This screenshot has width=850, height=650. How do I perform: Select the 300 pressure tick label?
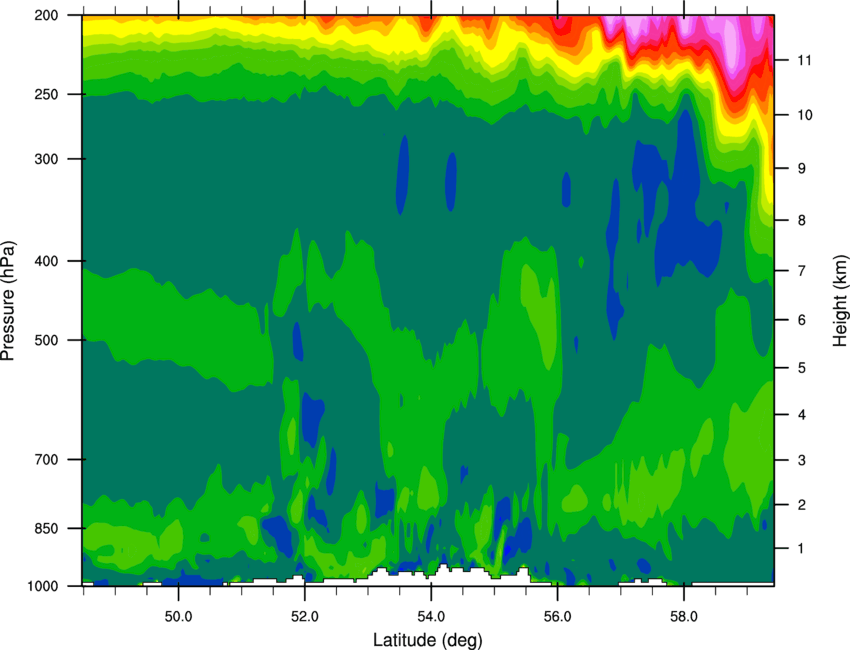click(x=46, y=159)
